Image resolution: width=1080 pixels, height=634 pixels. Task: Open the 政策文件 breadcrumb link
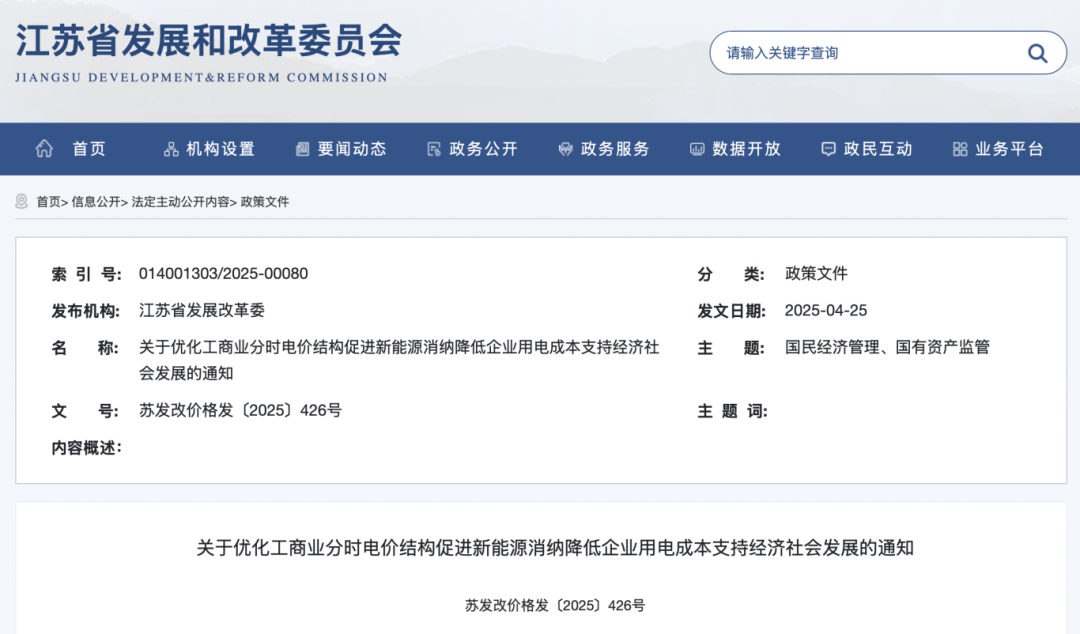tap(262, 201)
